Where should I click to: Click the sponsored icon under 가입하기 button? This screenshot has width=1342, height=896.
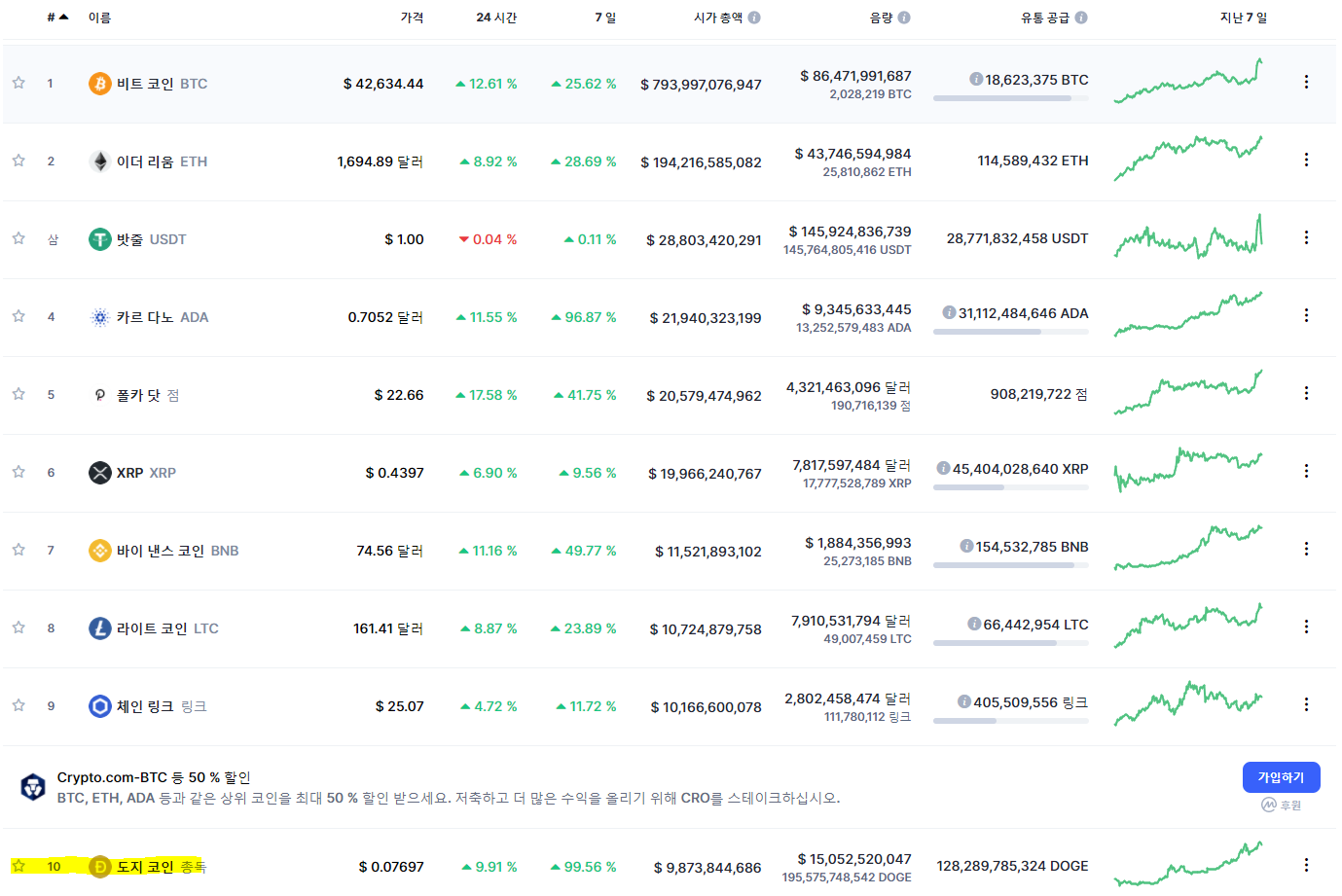pyautogui.click(x=1268, y=805)
